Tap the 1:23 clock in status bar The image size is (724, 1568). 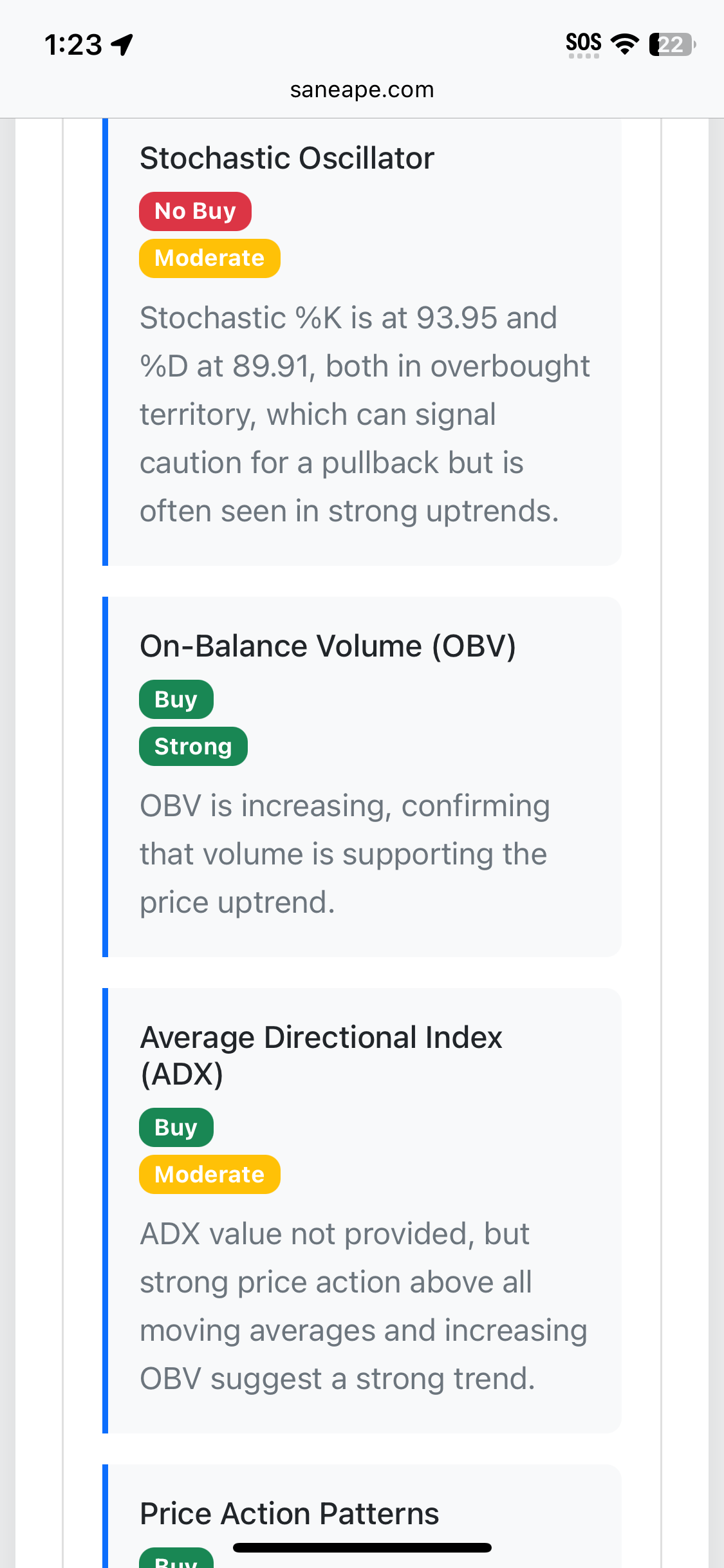pyautogui.click(x=73, y=45)
